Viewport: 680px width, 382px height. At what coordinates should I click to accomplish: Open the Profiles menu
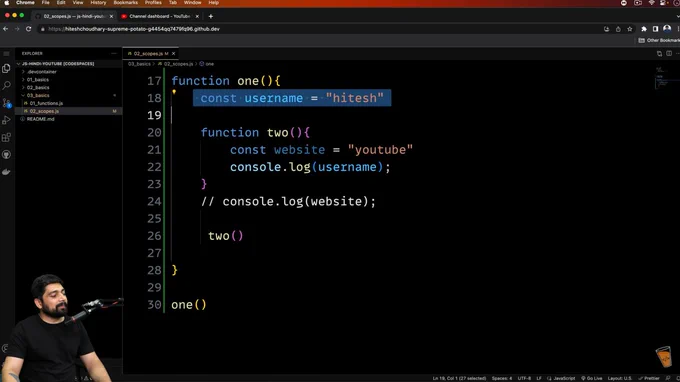click(153, 3)
